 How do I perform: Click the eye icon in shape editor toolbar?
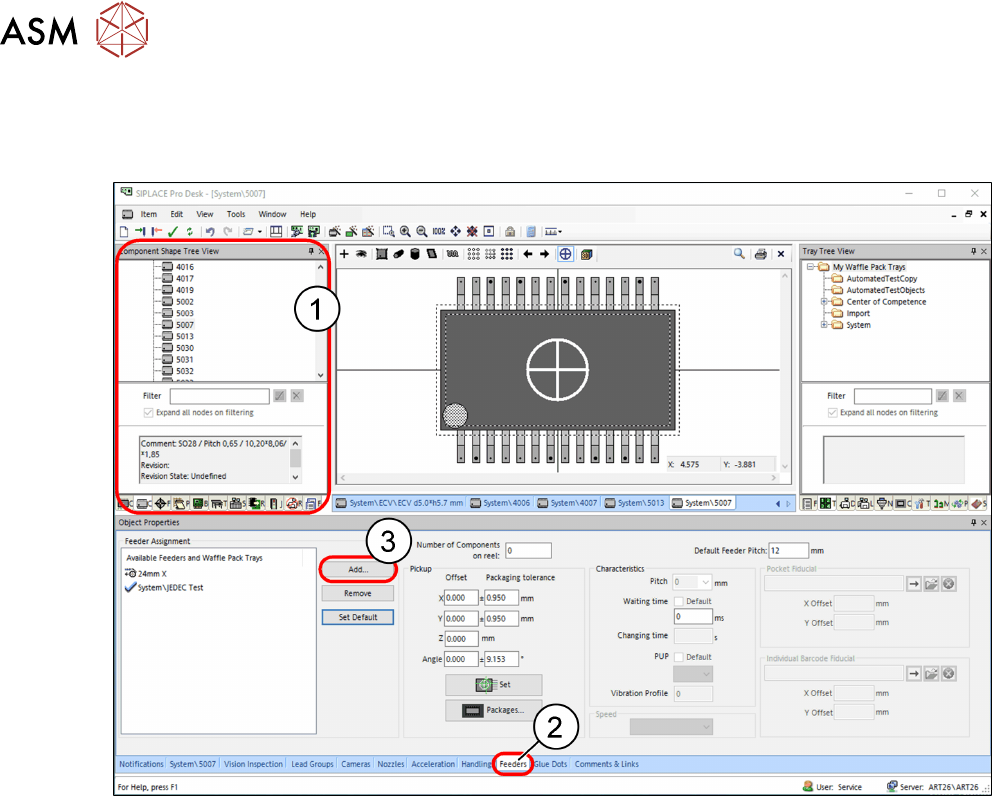coord(361,254)
